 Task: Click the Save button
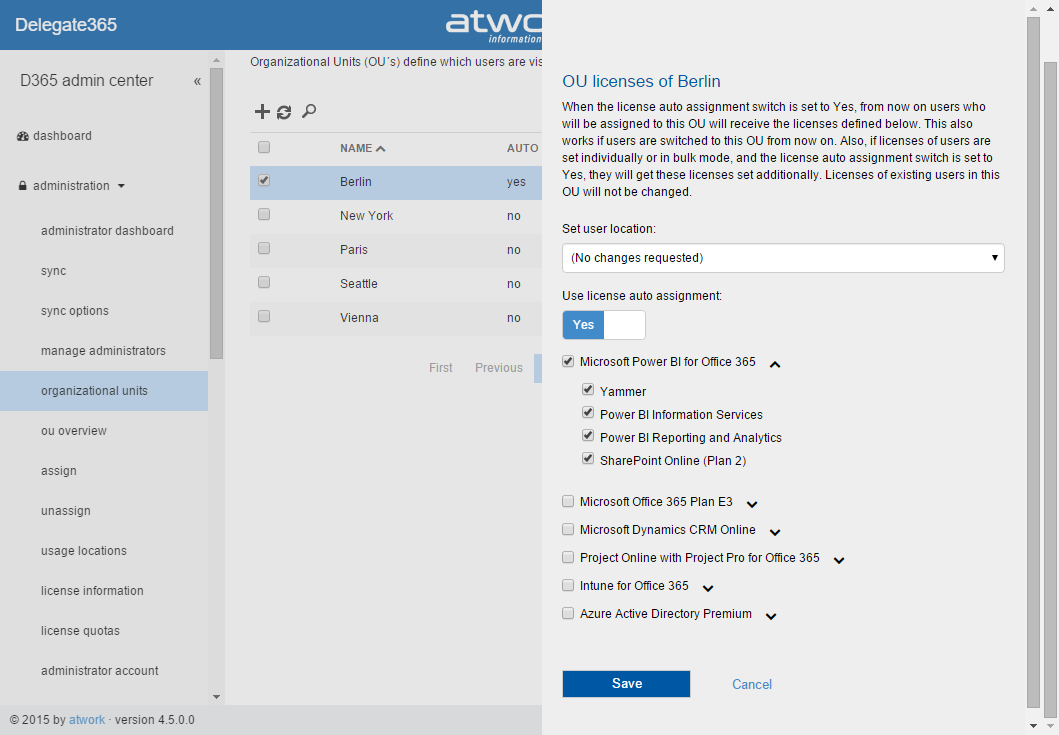coord(626,684)
